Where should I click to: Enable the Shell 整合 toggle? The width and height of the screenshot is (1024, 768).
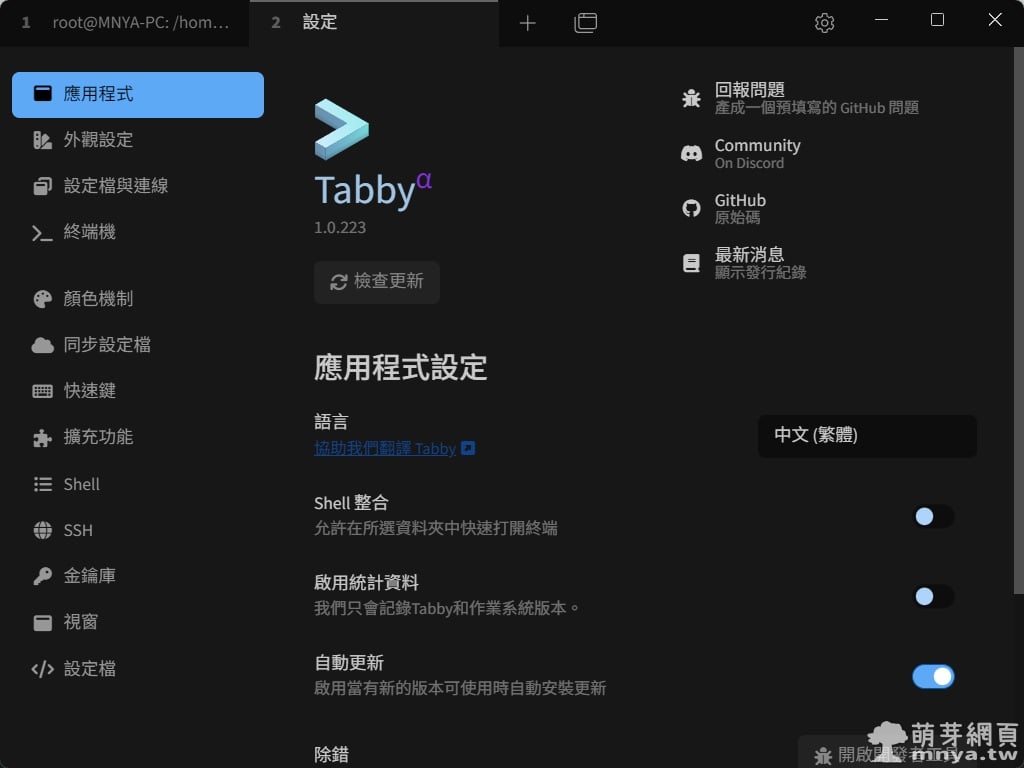(933, 516)
